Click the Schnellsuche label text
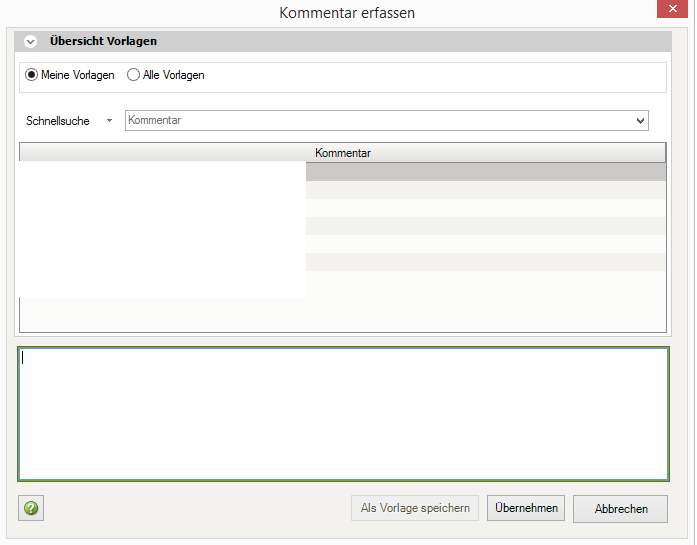Viewport: 697px width, 545px height. tap(57, 121)
